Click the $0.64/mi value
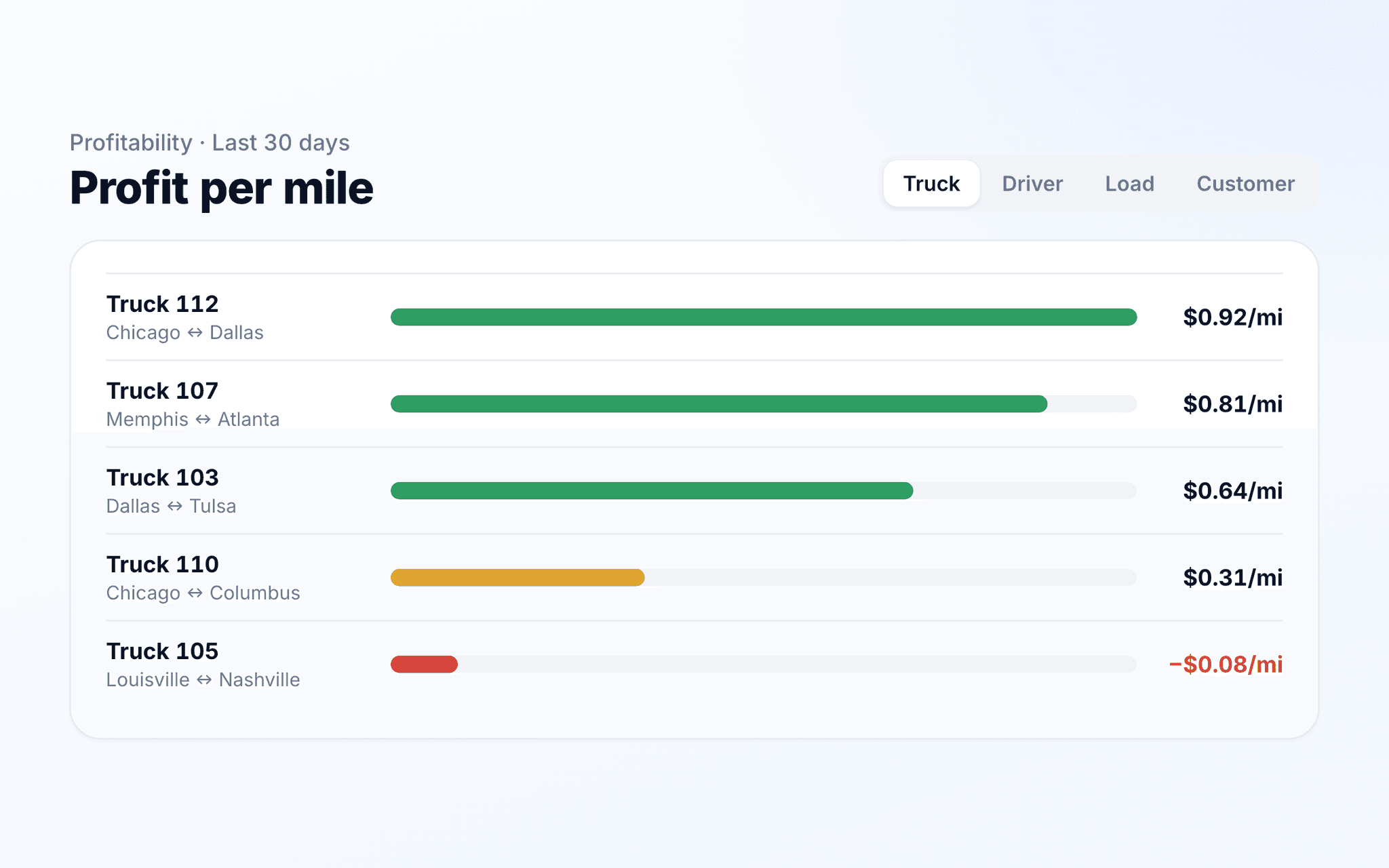 point(1232,491)
